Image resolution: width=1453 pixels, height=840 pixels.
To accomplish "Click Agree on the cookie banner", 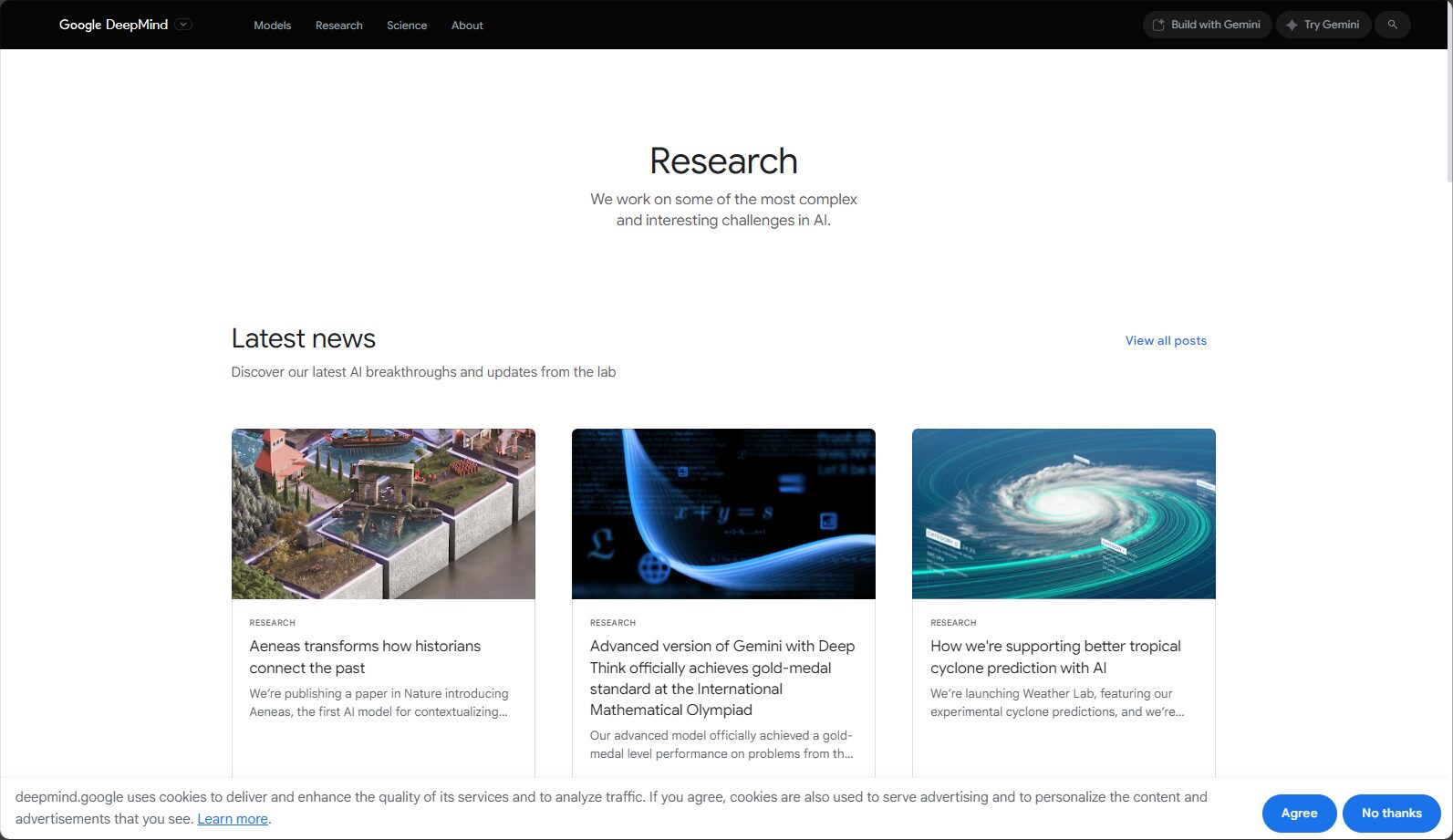I will [1299, 813].
